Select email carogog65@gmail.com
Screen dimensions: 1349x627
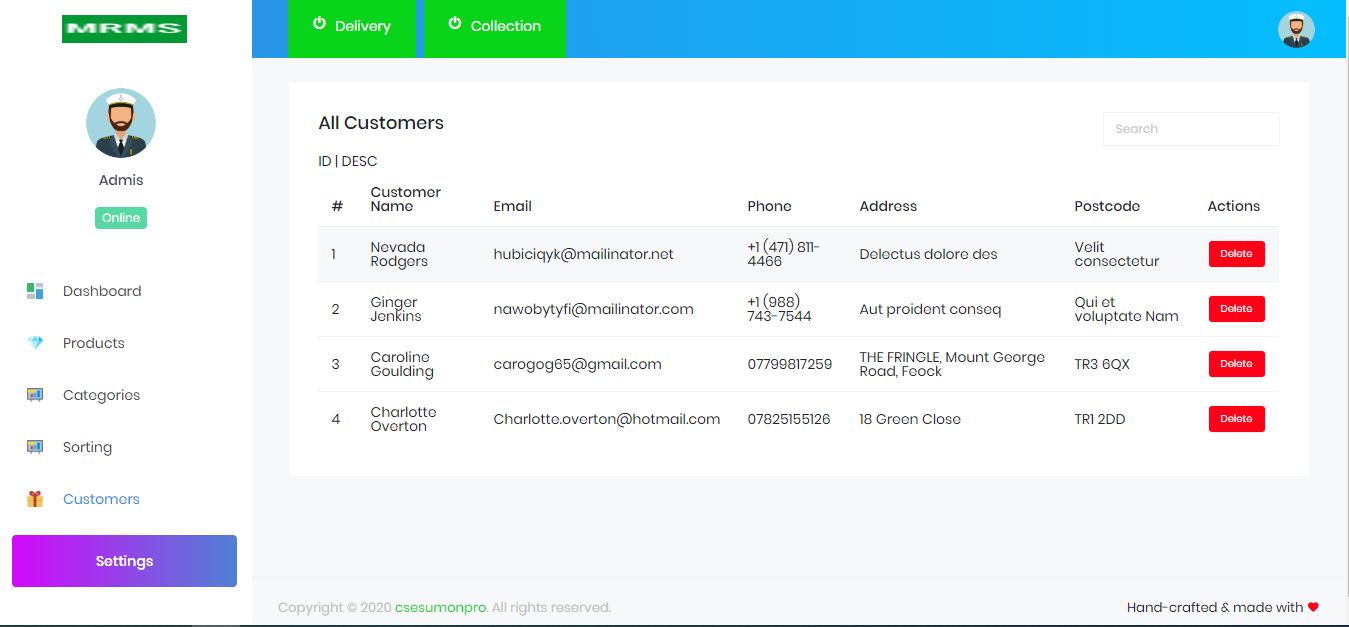click(578, 364)
